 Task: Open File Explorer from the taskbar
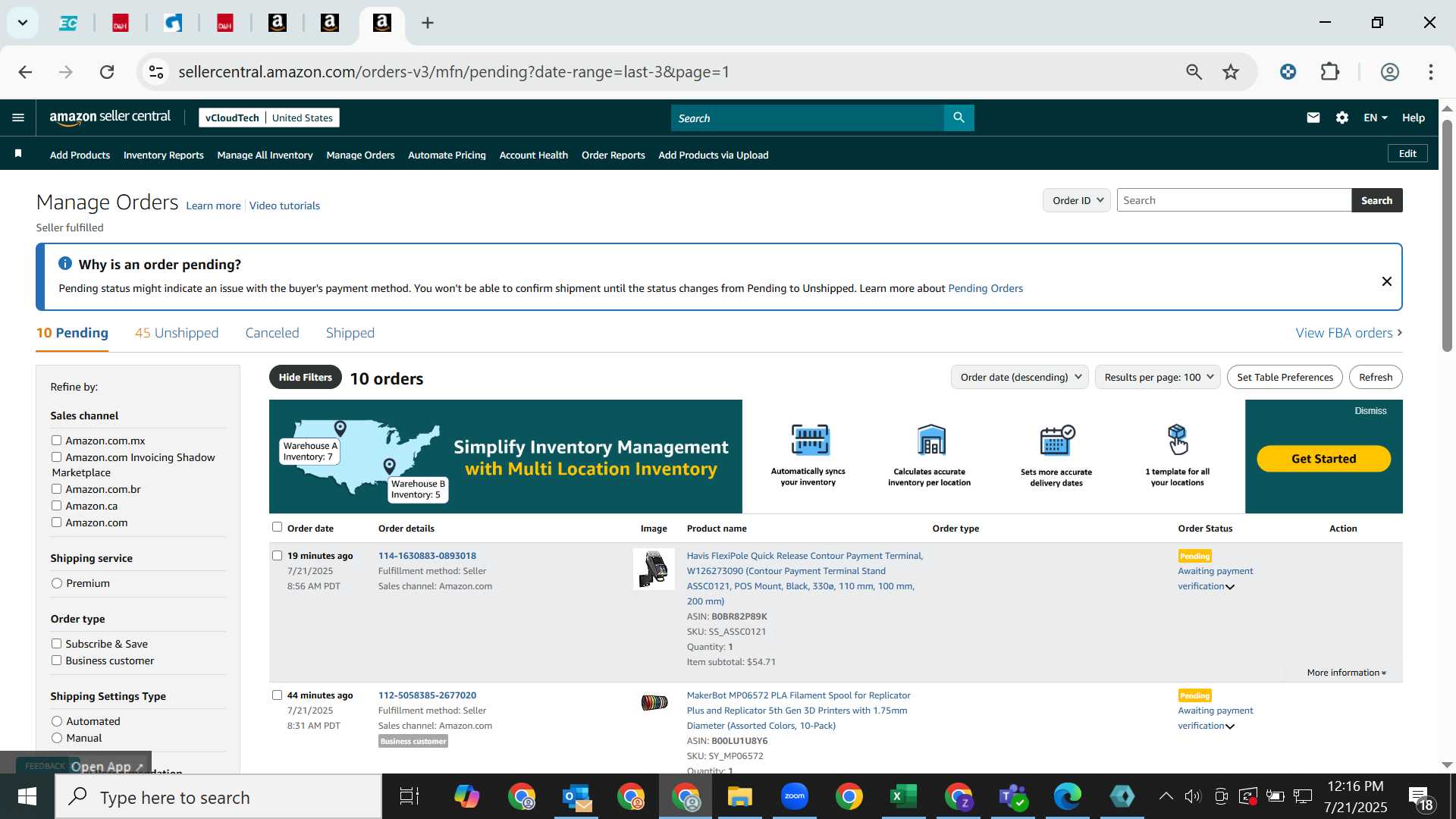click(739, 797)
